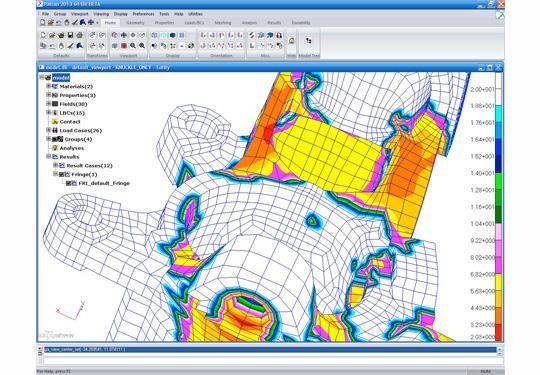Screen dimensions: 540x375
Task: Click the Save disk icon in Defaults group
Action: (70, 35)
